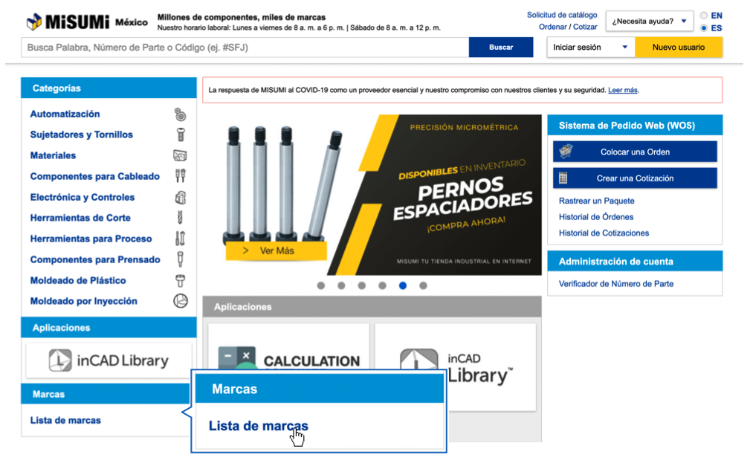Go to third carousel slide dot
Screen dimensions: 750x472
pyautogui.click(x=362, y=285)
